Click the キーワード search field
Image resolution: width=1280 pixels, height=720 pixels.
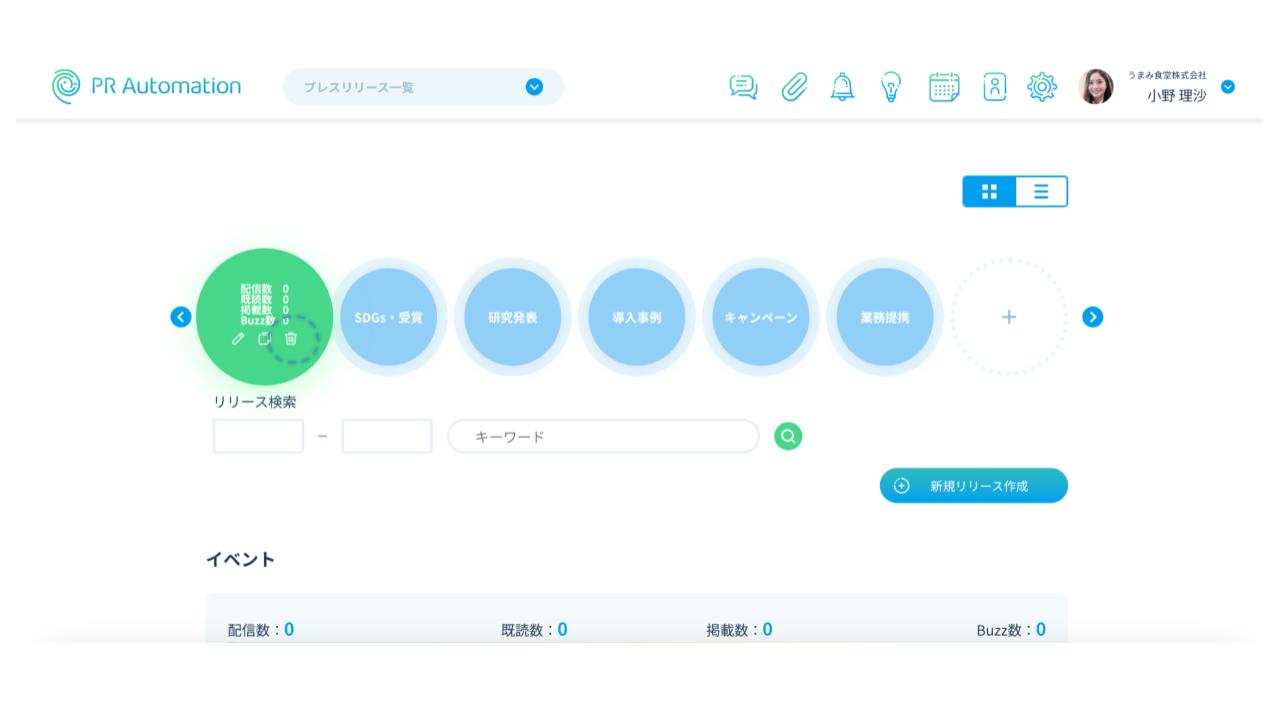coord(603,437)
